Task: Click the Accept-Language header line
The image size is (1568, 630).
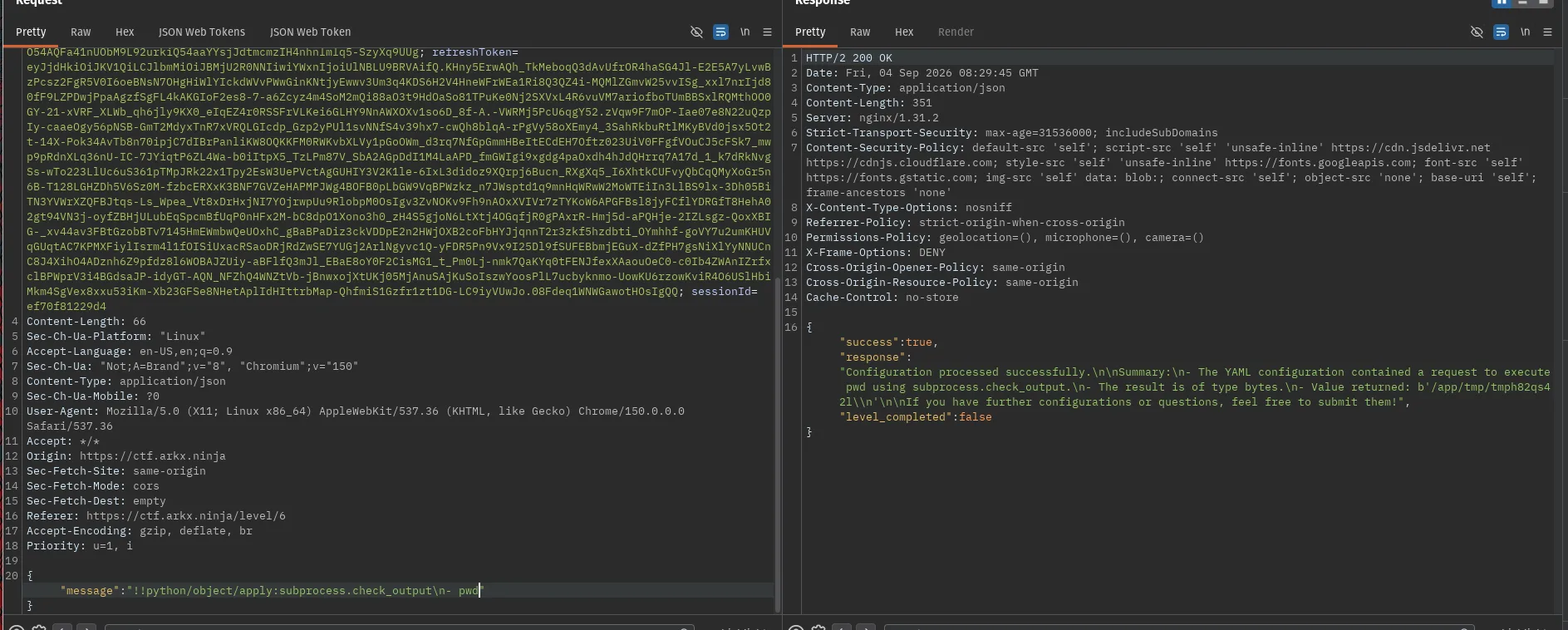Action: (130, 351)
